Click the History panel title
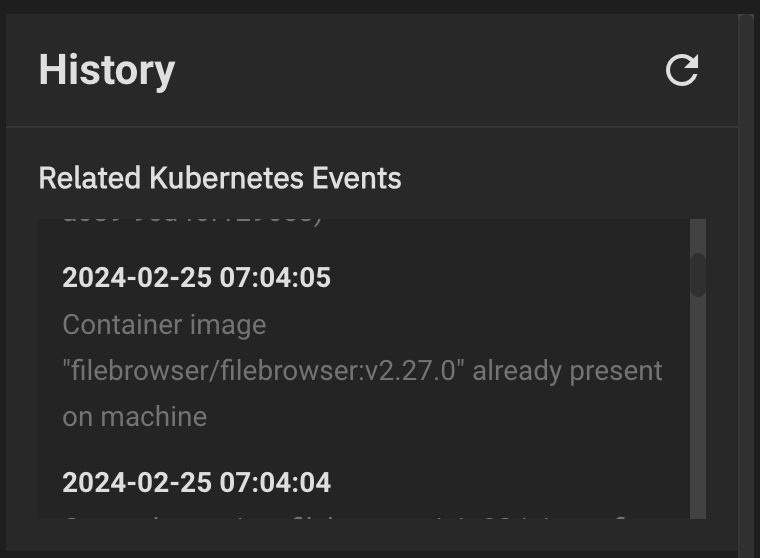 (x=106, y=70)
